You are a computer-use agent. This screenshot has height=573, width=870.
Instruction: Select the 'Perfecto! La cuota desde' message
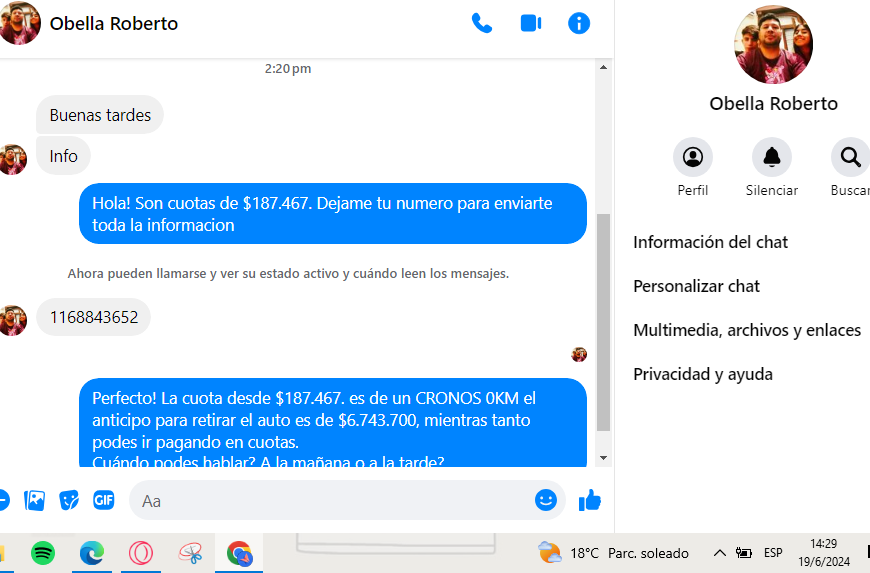(333, 423)
